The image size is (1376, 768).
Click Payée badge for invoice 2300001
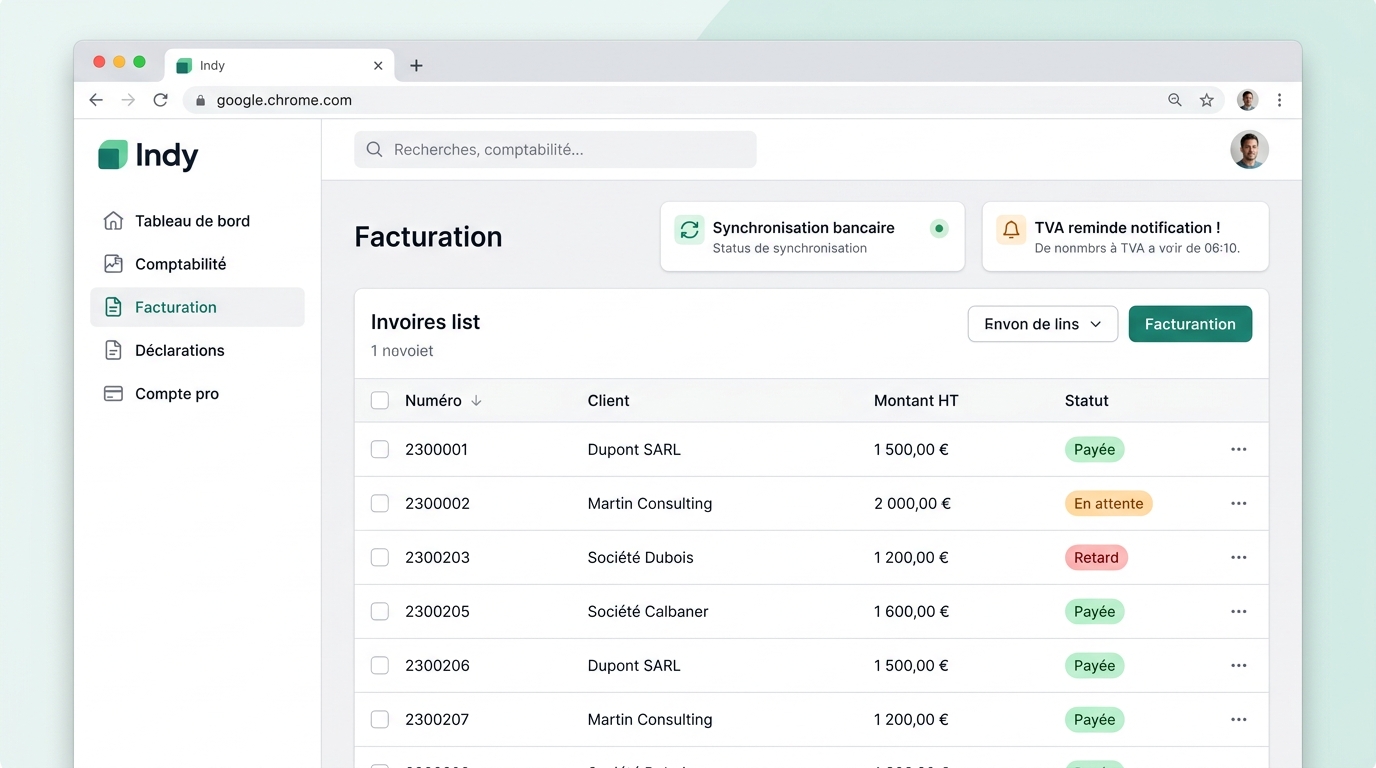pyautogui.click(x=1094, y=450)
